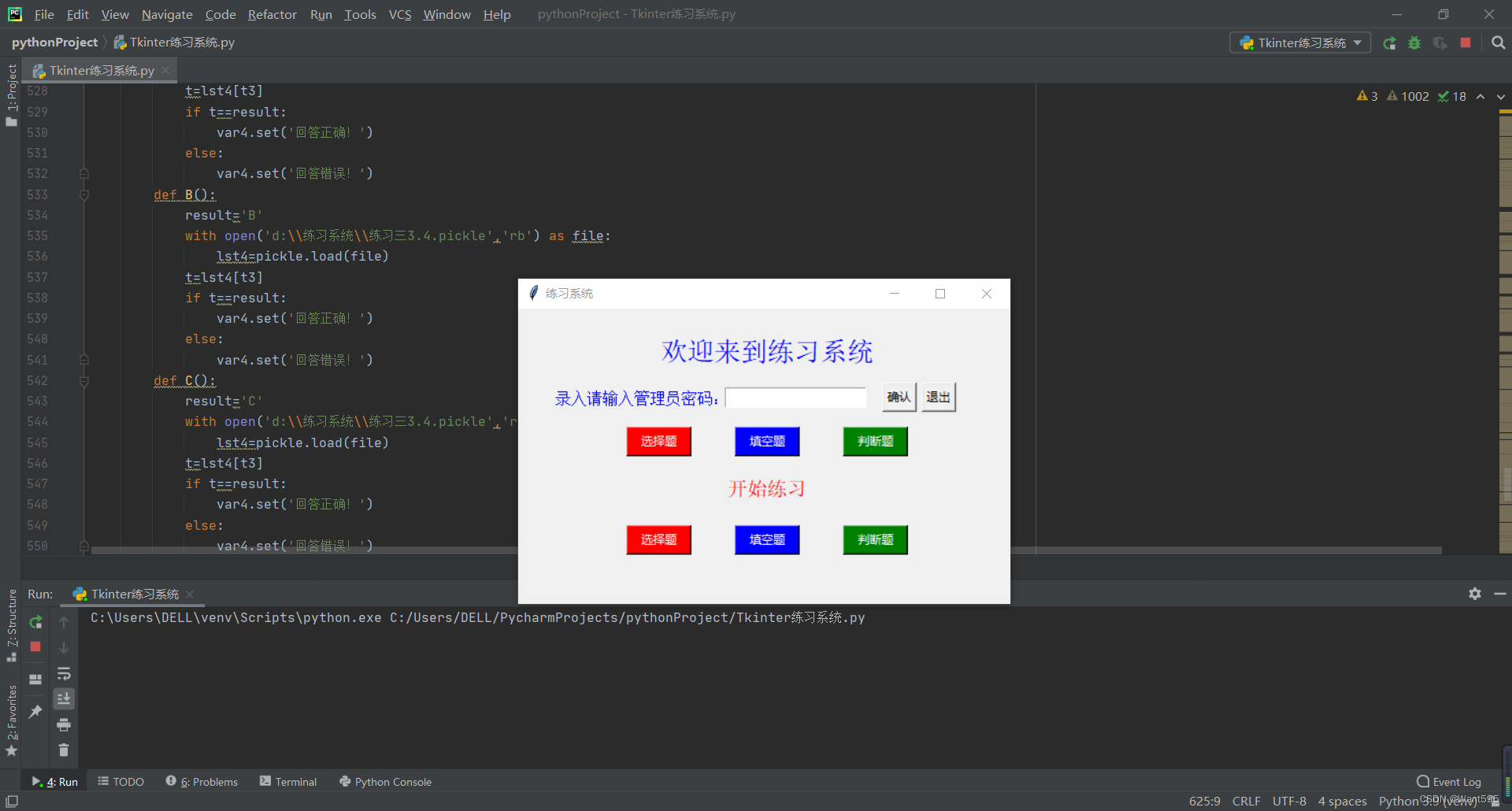Click the 4 spaces indent selector

point(1342,801)
